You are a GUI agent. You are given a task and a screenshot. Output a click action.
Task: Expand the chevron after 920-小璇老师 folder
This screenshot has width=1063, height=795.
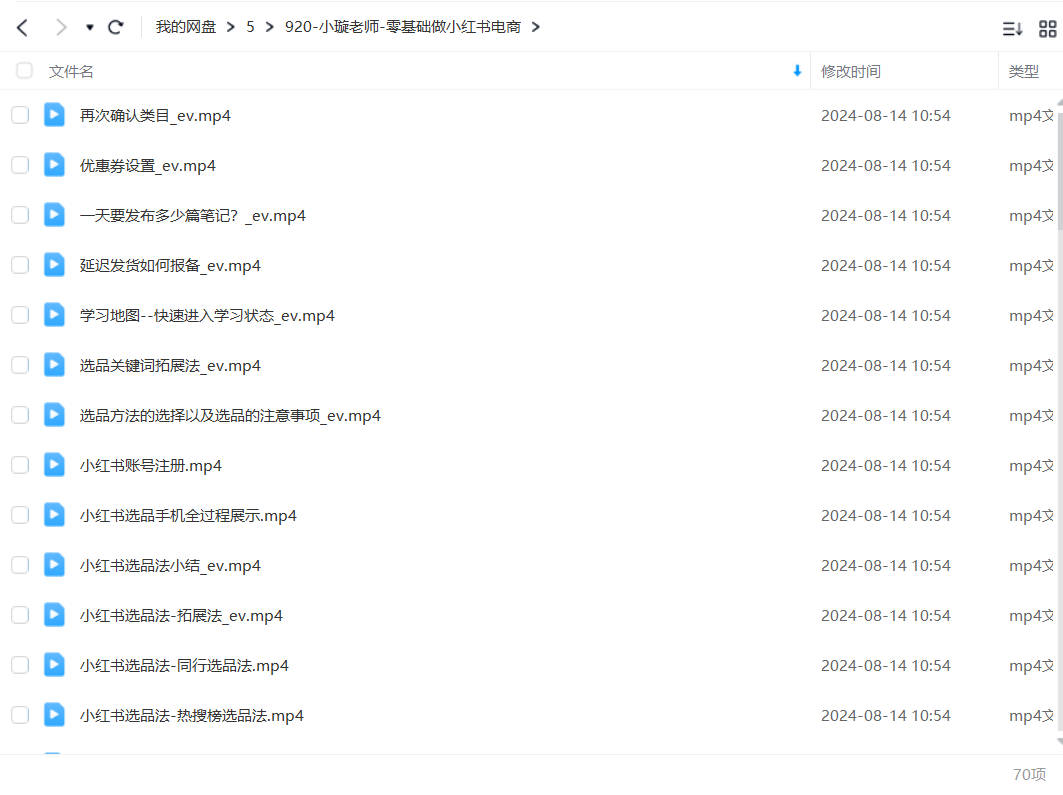(x=536, y=27)
